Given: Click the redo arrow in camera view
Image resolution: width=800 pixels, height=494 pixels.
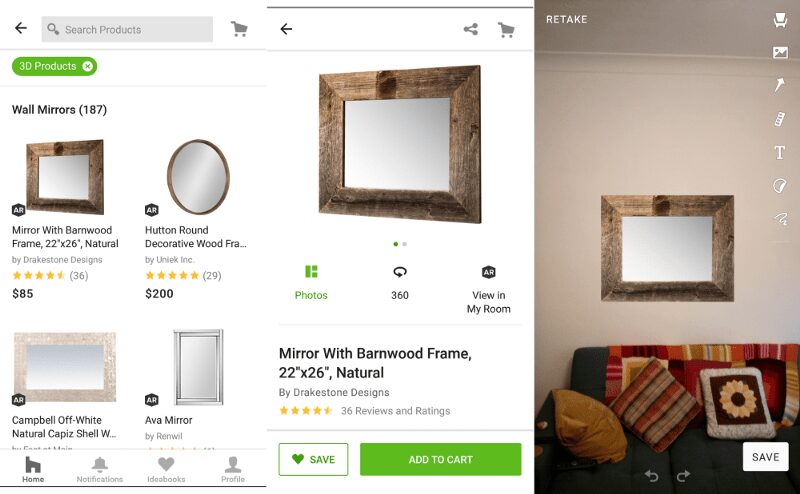Looking at the screenshot, I should pos(683,476).
